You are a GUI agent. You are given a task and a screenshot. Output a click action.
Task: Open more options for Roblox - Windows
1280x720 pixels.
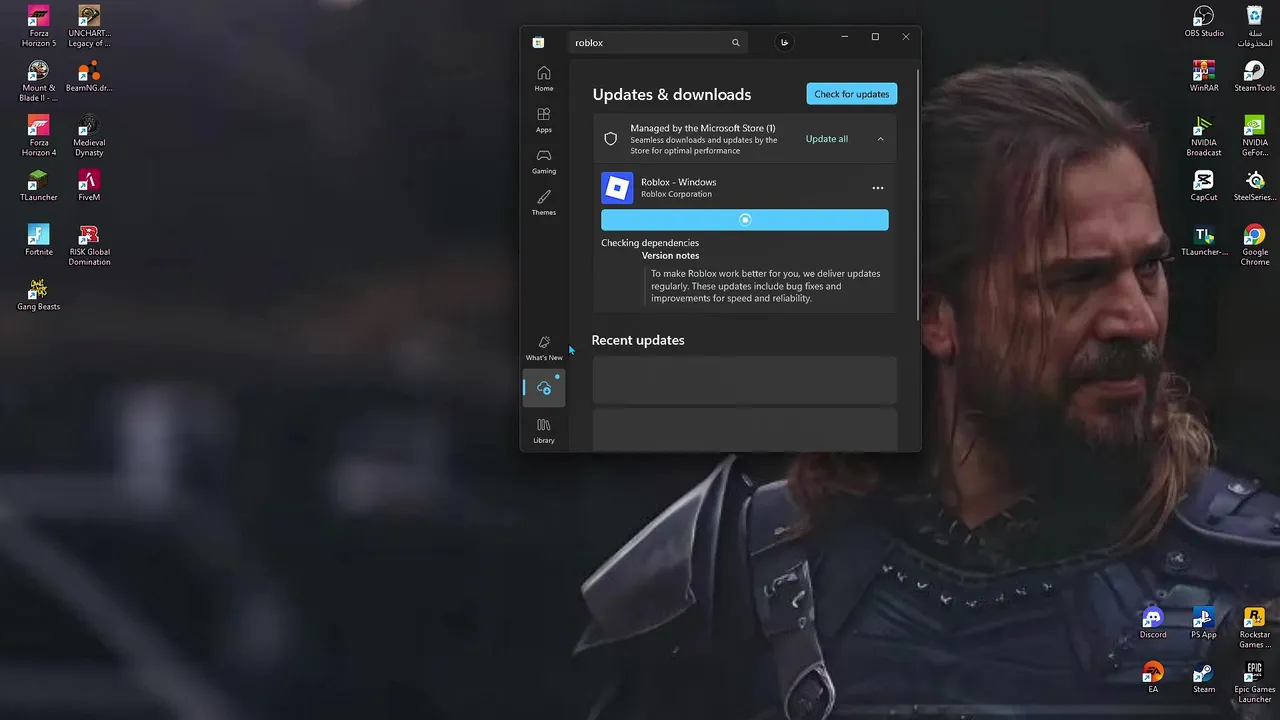(x=878, y=188)
